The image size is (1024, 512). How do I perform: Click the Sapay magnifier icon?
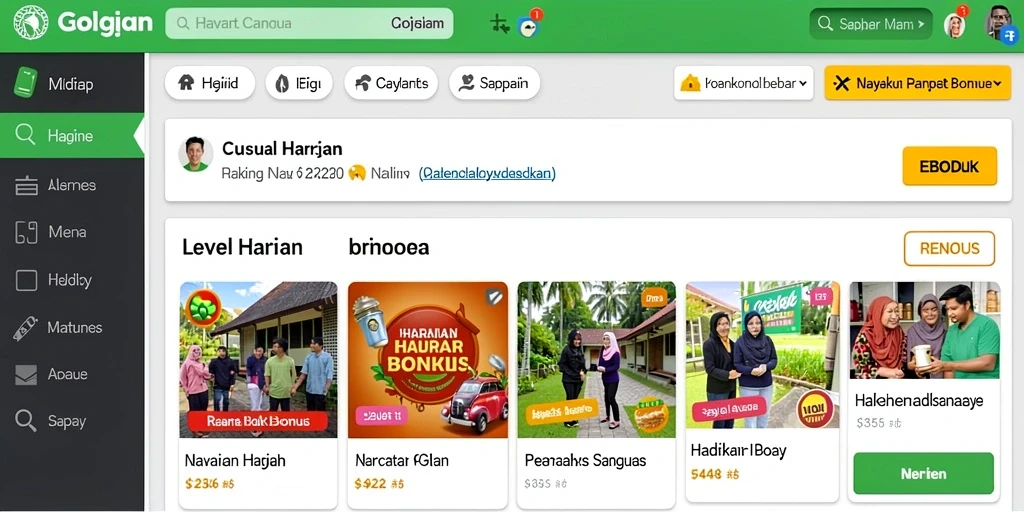[25, 421]
